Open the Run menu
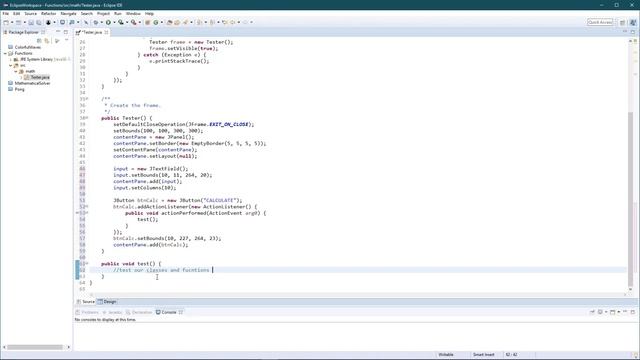The image size is (640, 360). (118, 13)
